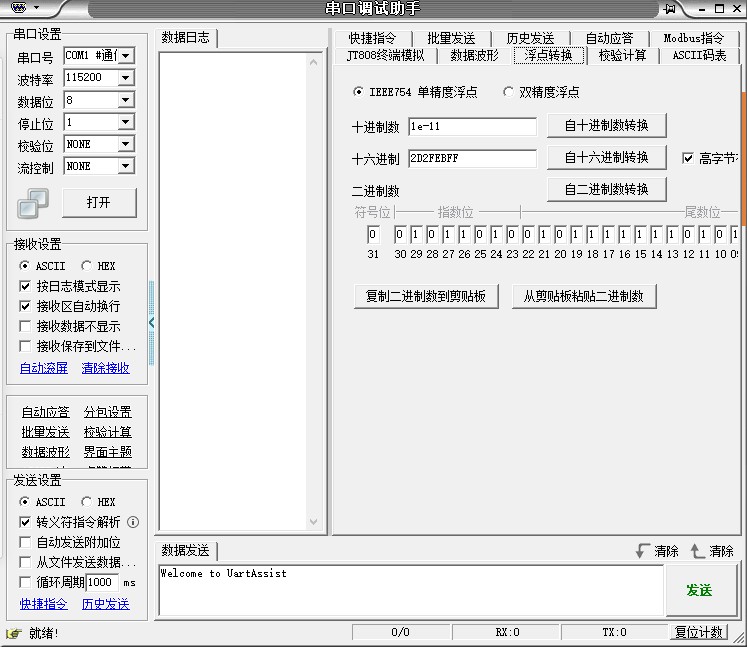
Task: Select HEX radio in 发送设置
Action: click(x=86, y=502)
